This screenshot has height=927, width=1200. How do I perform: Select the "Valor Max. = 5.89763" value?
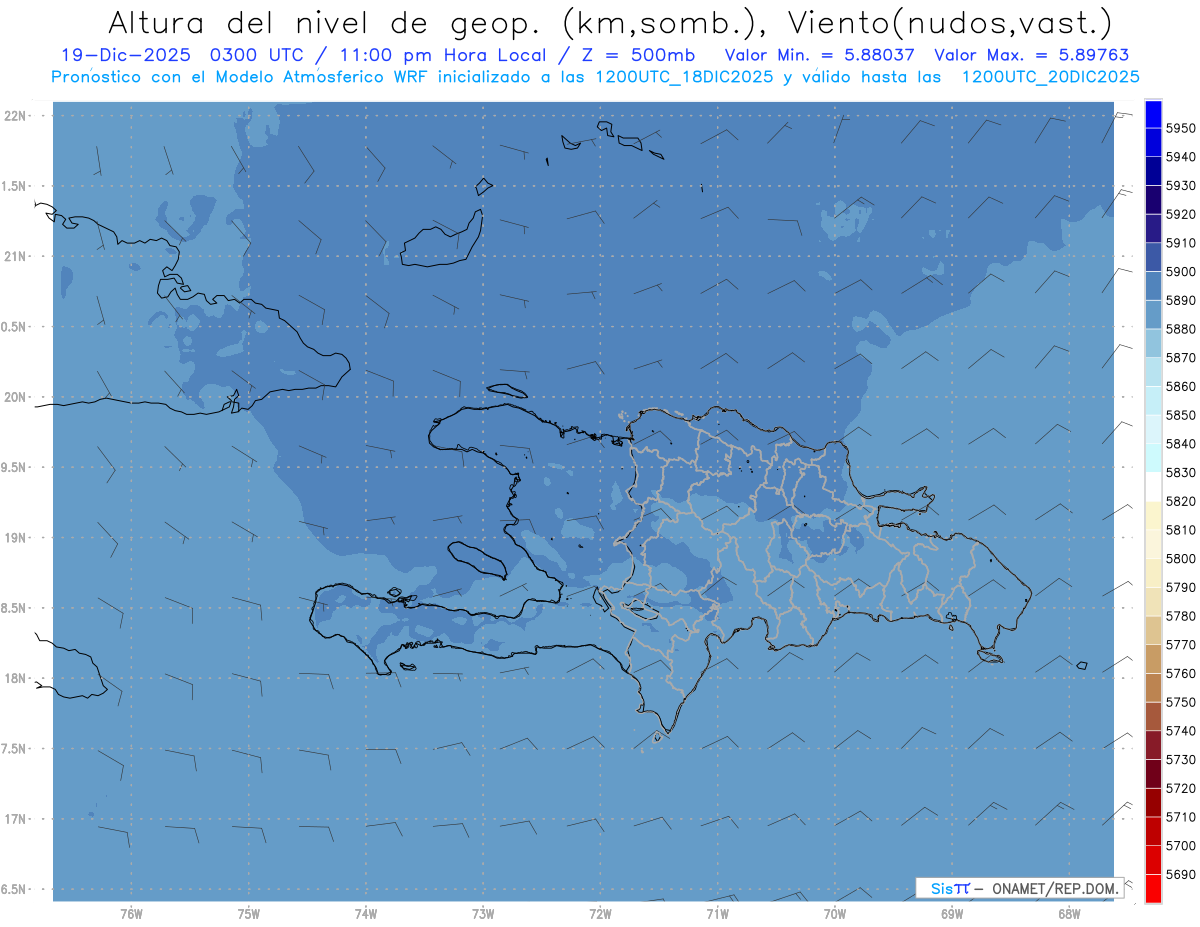pyautogui.click(x=1031, y=55)
